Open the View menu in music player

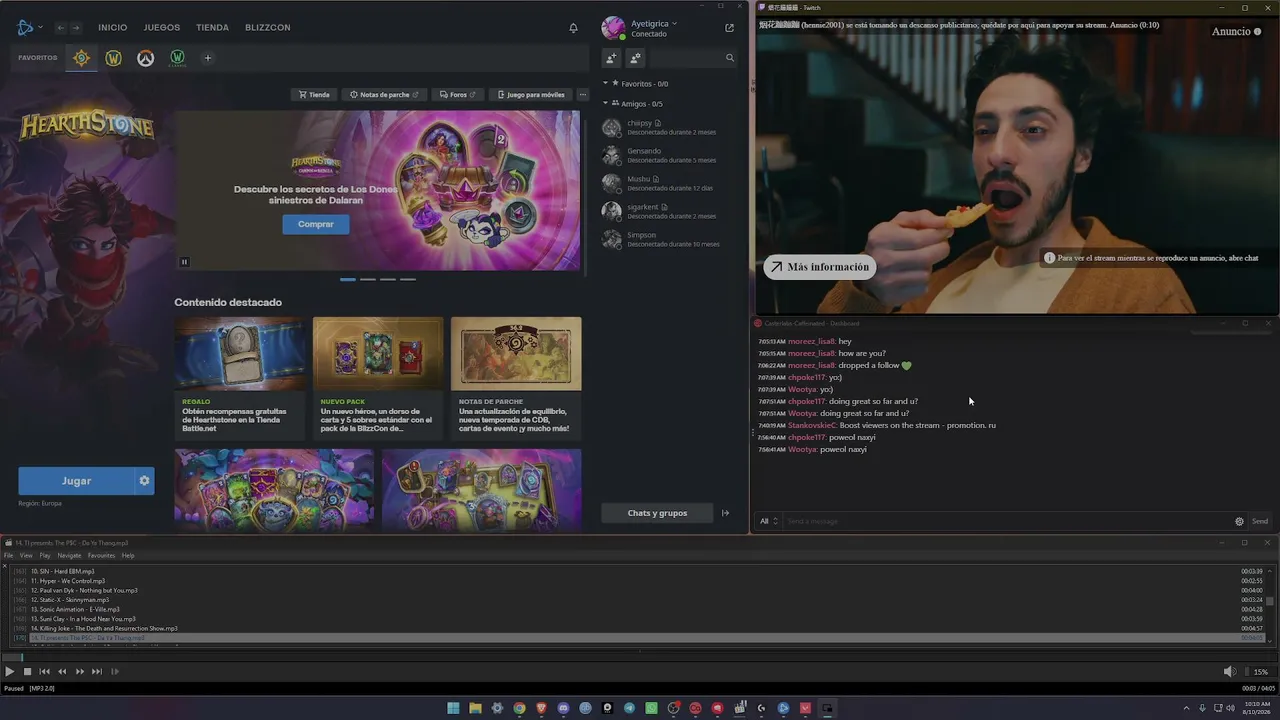click(x=26, y=555)
